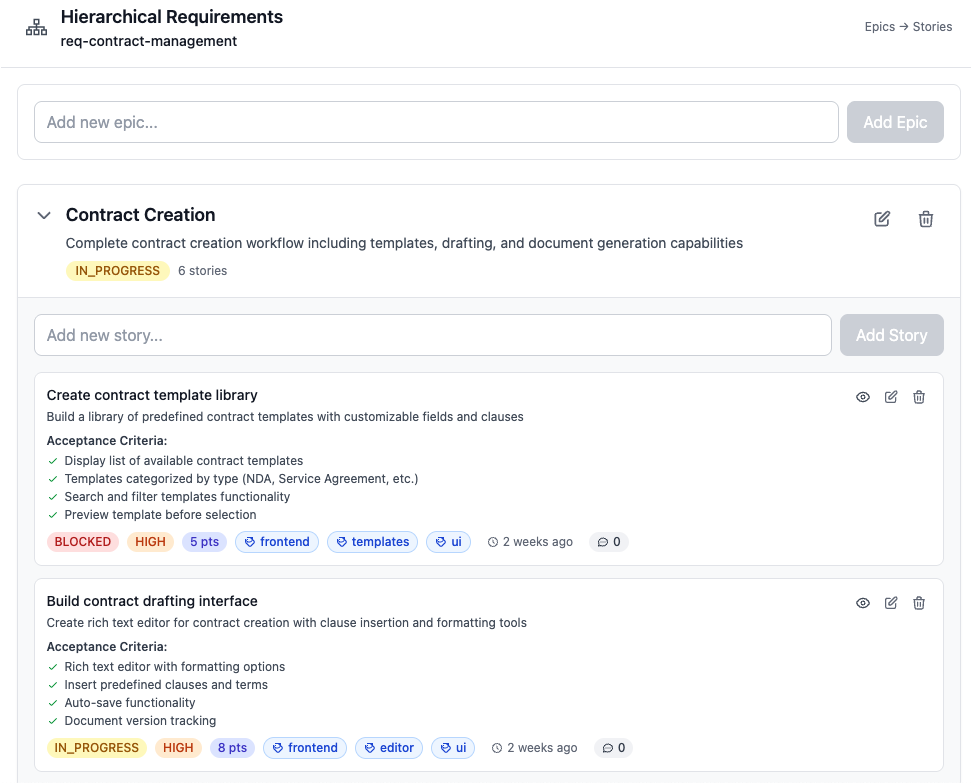Click the Add Story button
Image resolution: width=971 pixels, height=783 pixels.
point(891,335)
